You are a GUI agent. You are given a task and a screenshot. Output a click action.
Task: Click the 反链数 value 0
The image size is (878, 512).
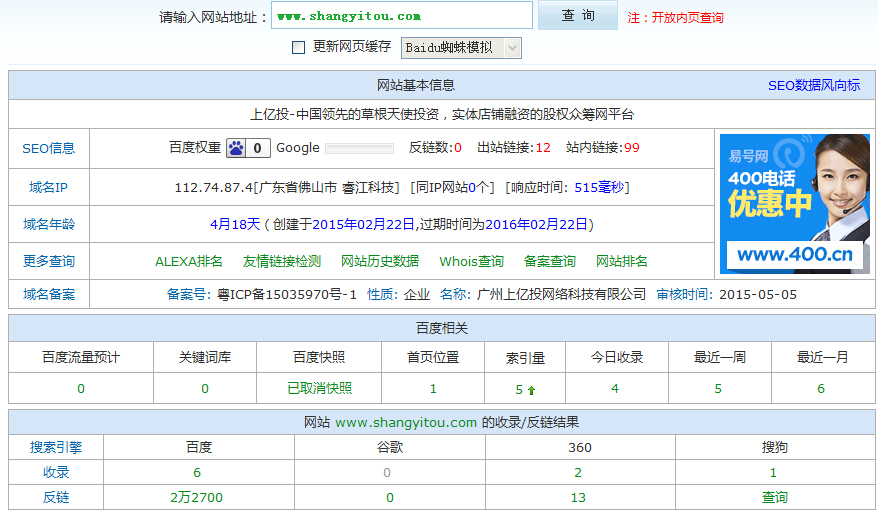tap(458, 148)
